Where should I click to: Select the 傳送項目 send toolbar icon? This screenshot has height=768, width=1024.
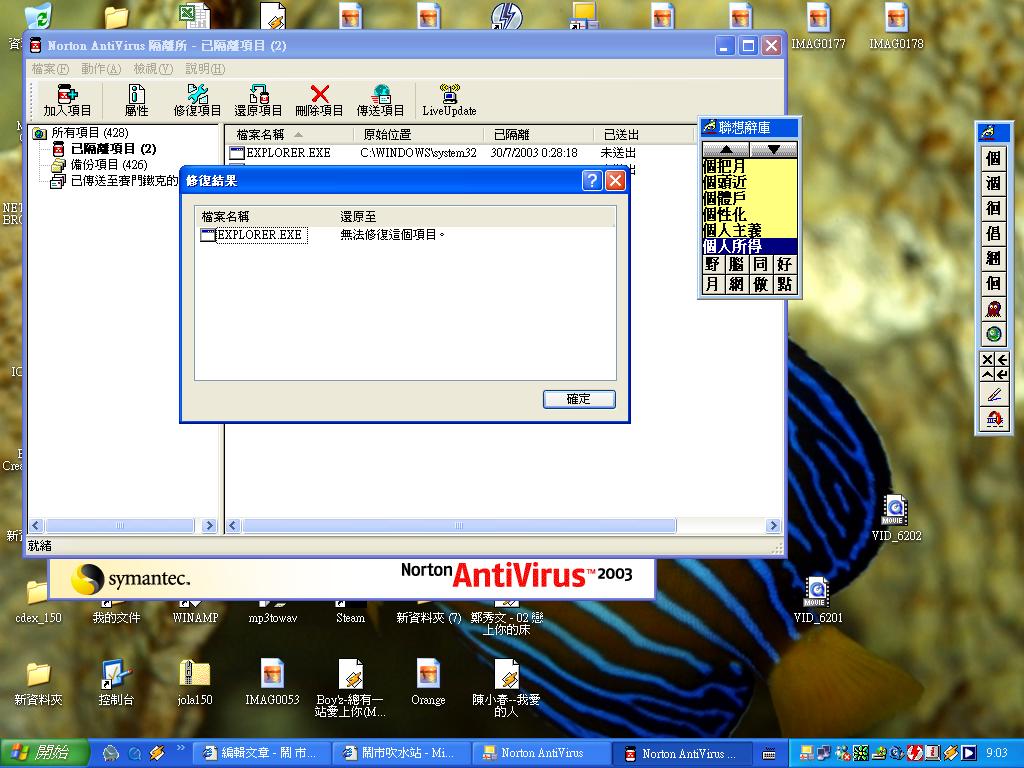coord(380,101)
